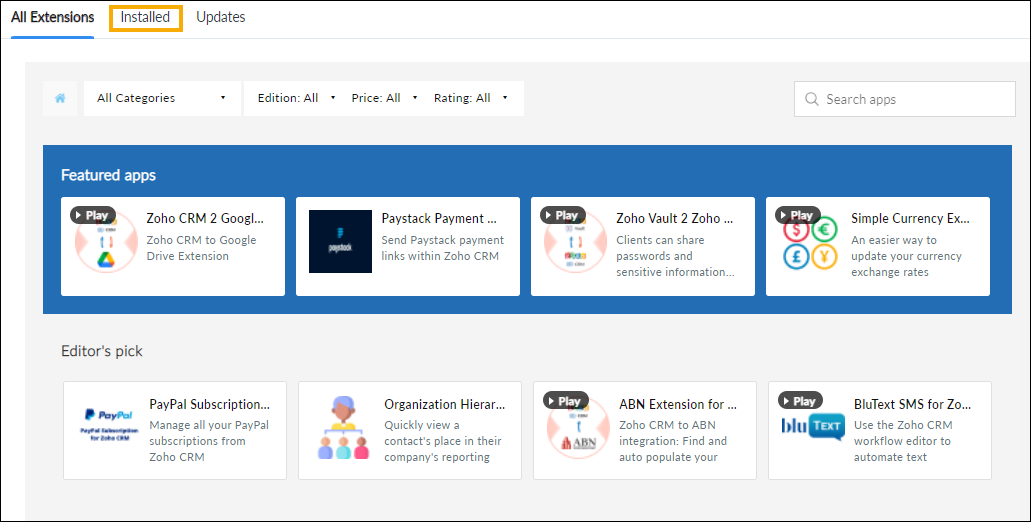The width and height of the screenshot is (1031, 522).
Task: Click "An easier way to update" description
Action: pyautogui.click(x=906, y=256)
